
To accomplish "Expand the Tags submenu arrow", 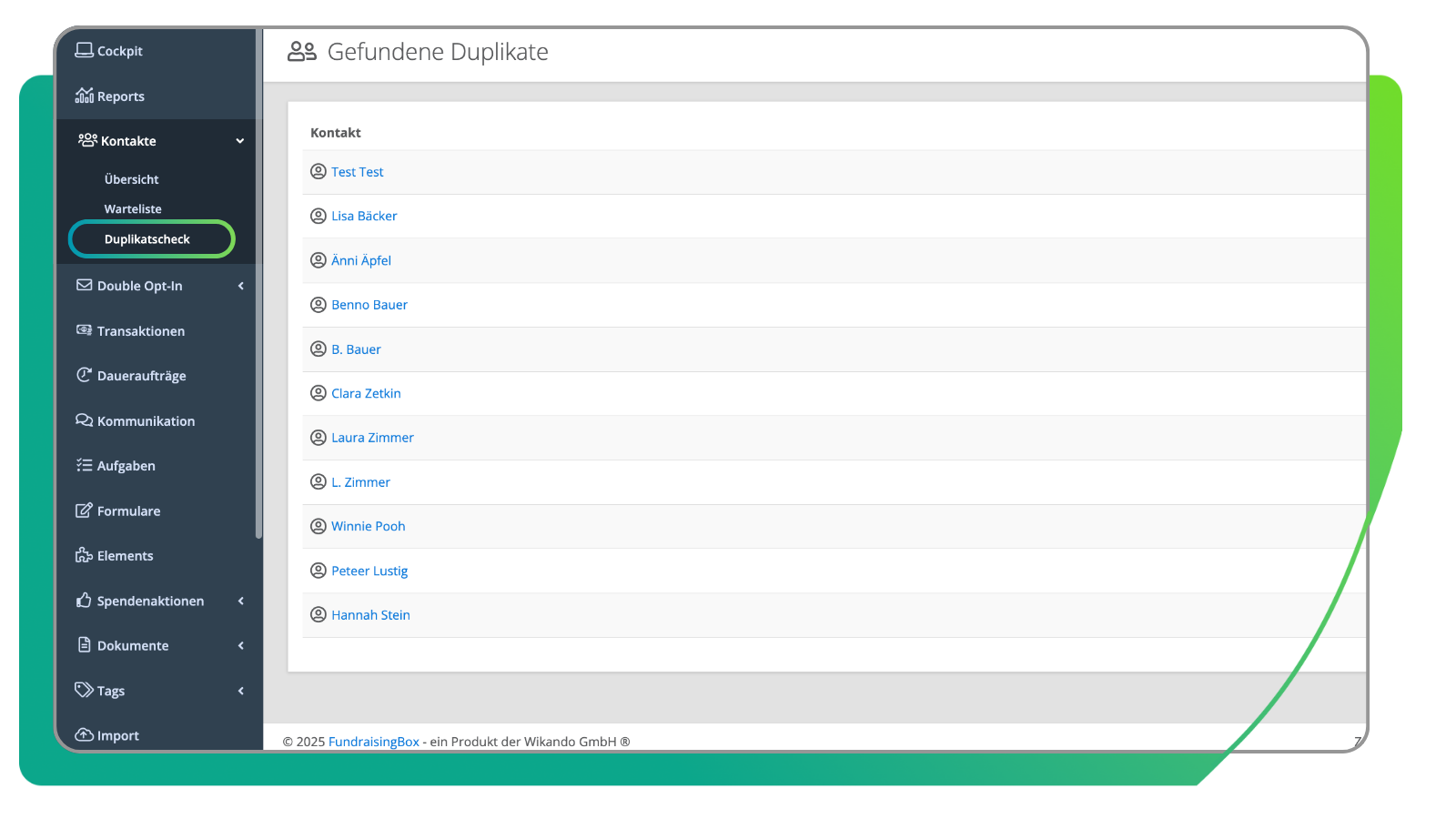I will (x=241, y=691).
